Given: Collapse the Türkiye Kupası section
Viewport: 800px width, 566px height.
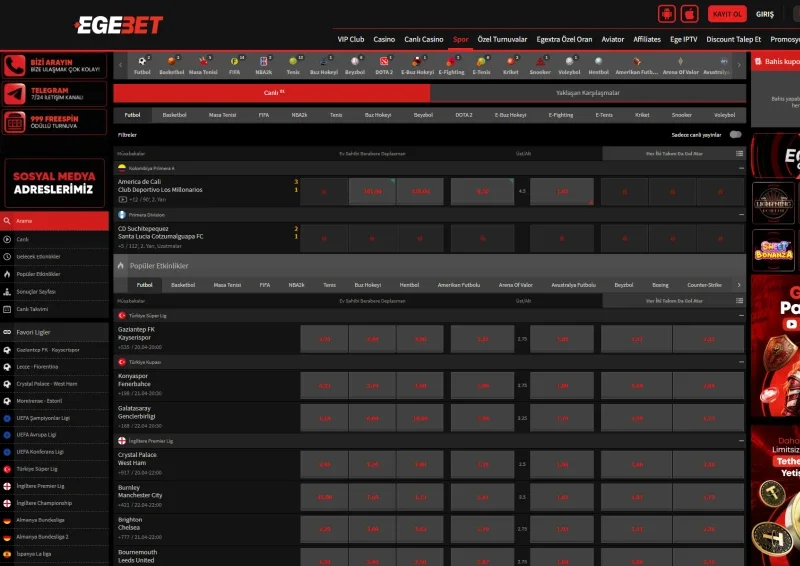Looking at the screenshot, I should click(741, 362).
